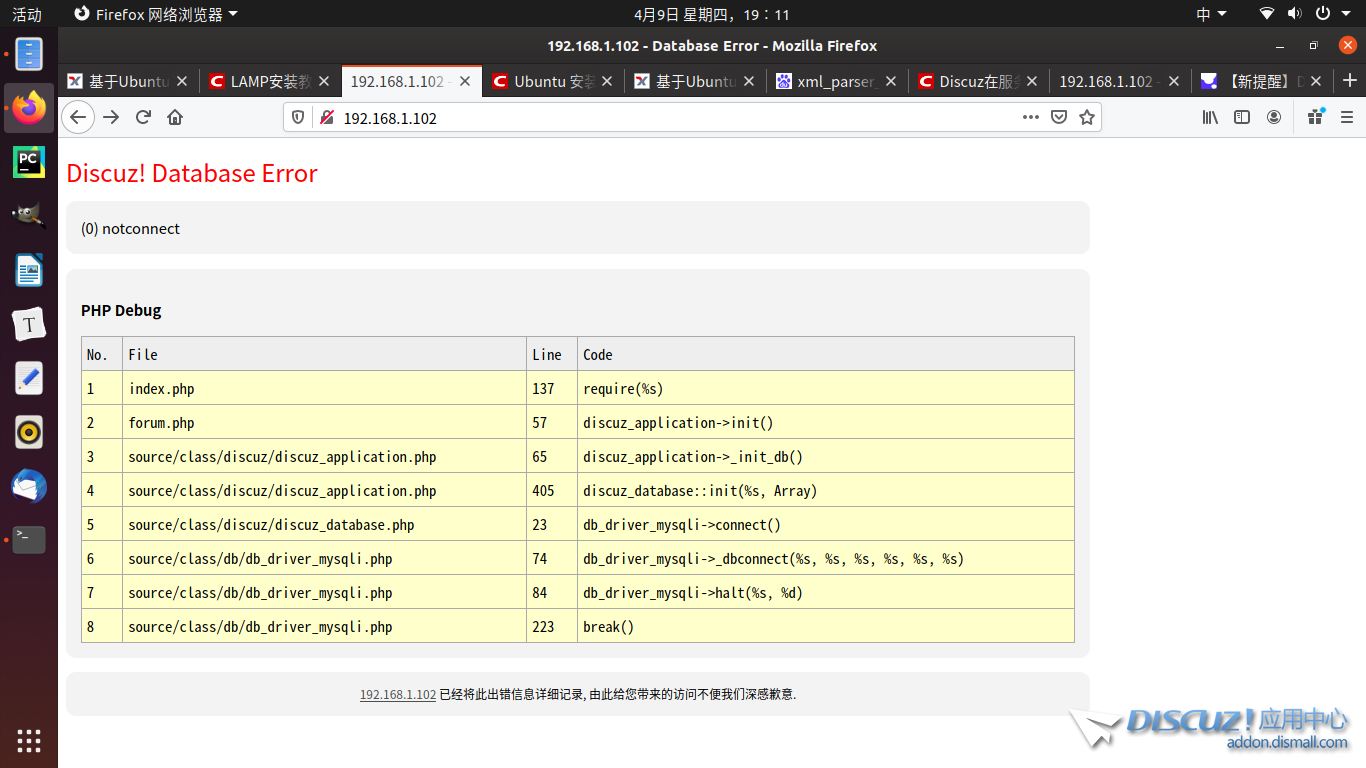This screenshot has width=1366, height=768.
Task: Launch Files from the dock
Action: click(29, 54)
